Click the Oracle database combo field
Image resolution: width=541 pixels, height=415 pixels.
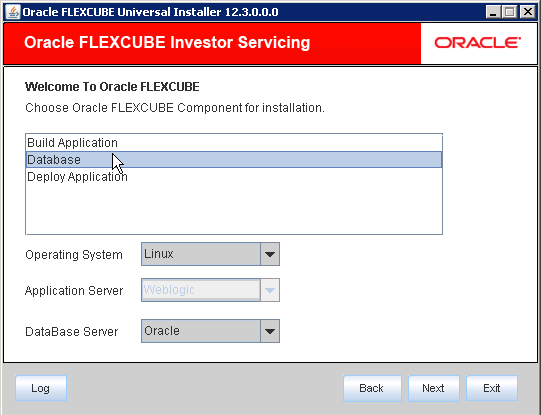pos(200,331)
